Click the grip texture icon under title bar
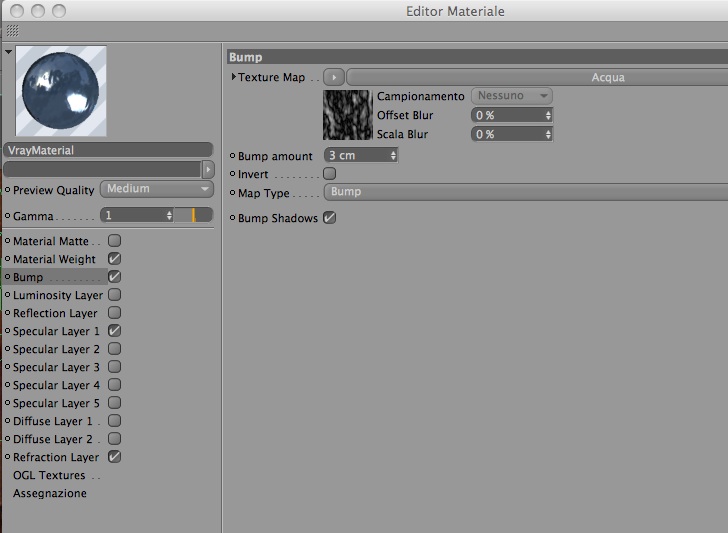 [13, 31]
